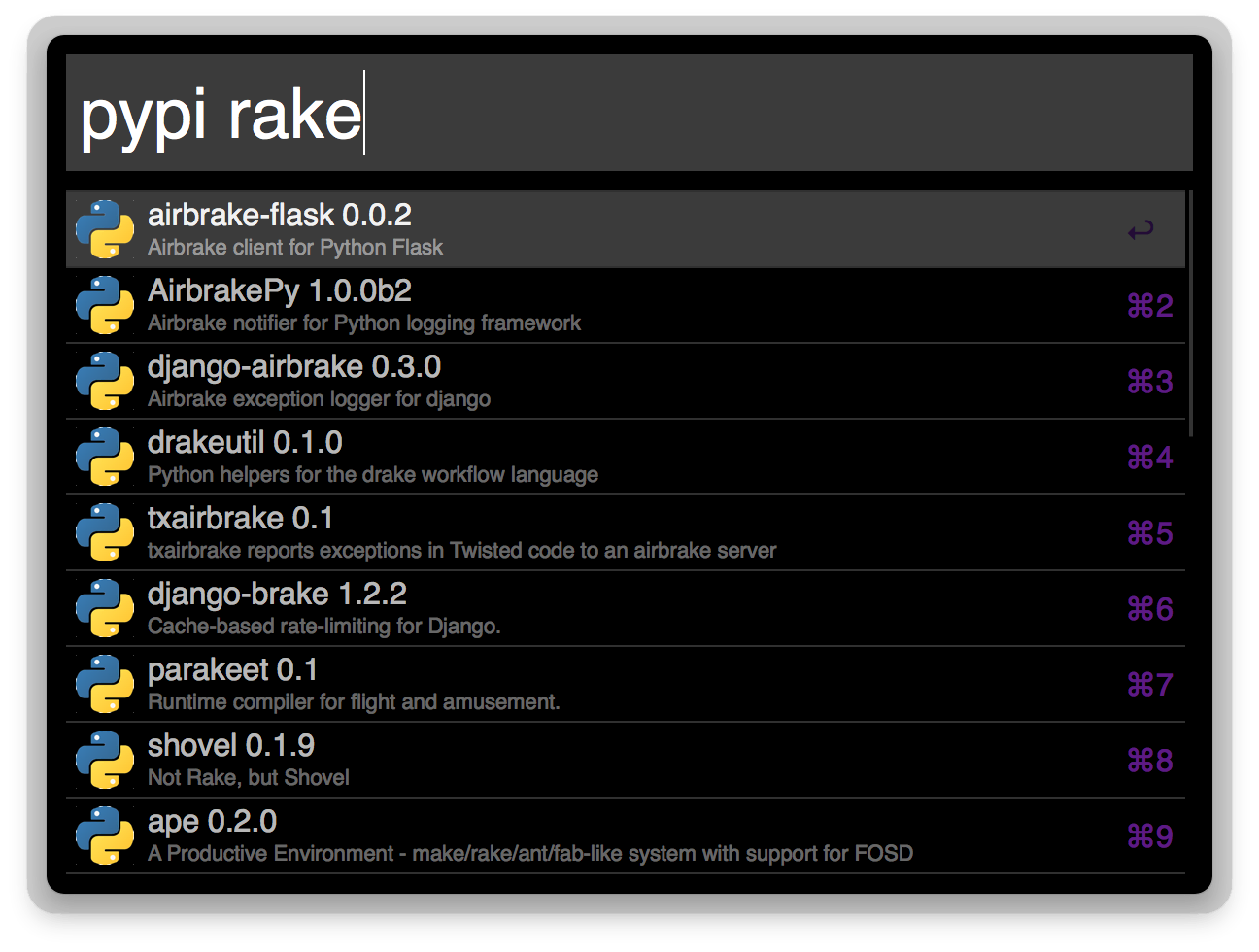This screenshot has height=952, width=1259.
Task: Click the Python icon beside AirbrakePy 1.0.0b2
Action: [x=105, y=305]
